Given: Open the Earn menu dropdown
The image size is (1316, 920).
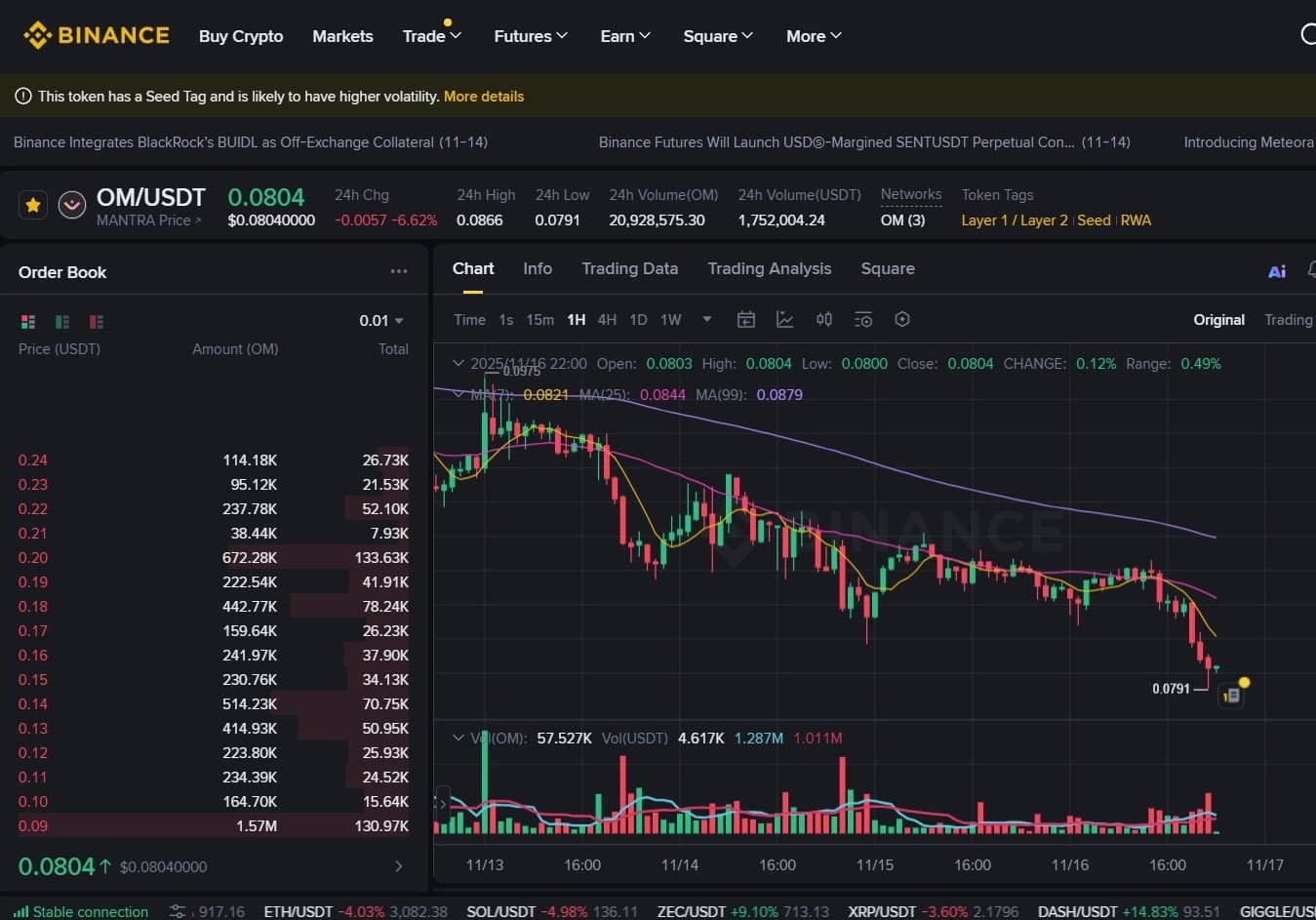Looking at the screenshot, I should [x=625, y=36].
